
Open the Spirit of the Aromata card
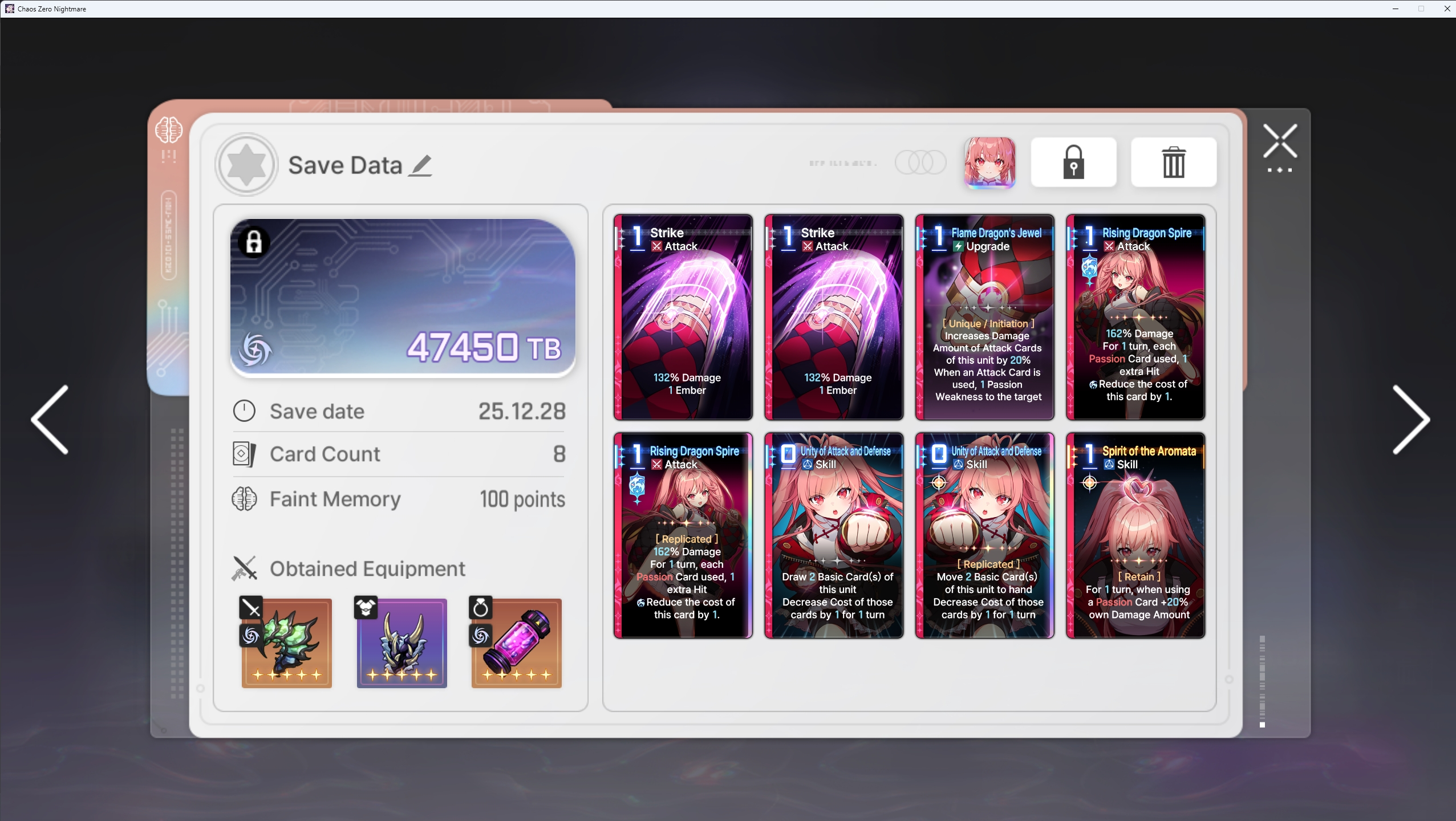pos(1135,535)
